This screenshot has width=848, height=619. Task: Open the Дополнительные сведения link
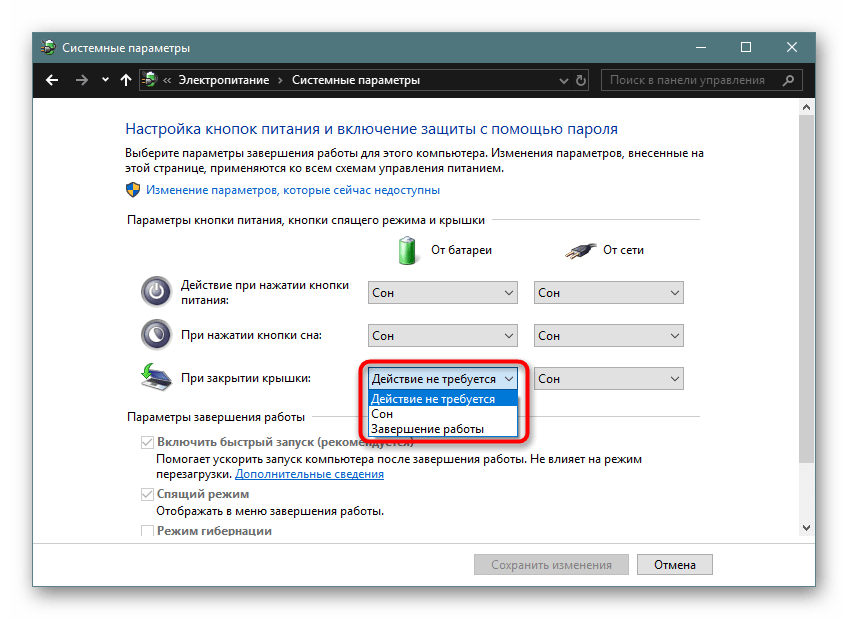point(310,474)
